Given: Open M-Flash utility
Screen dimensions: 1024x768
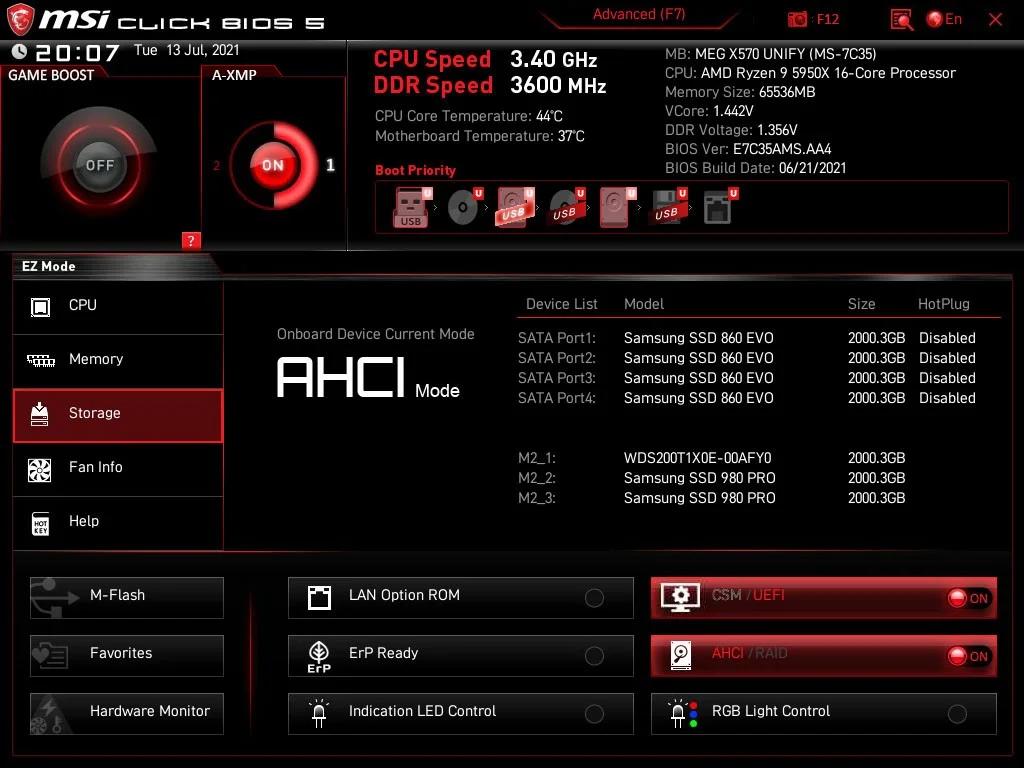Looking at the screenshot, I should 127,598.
